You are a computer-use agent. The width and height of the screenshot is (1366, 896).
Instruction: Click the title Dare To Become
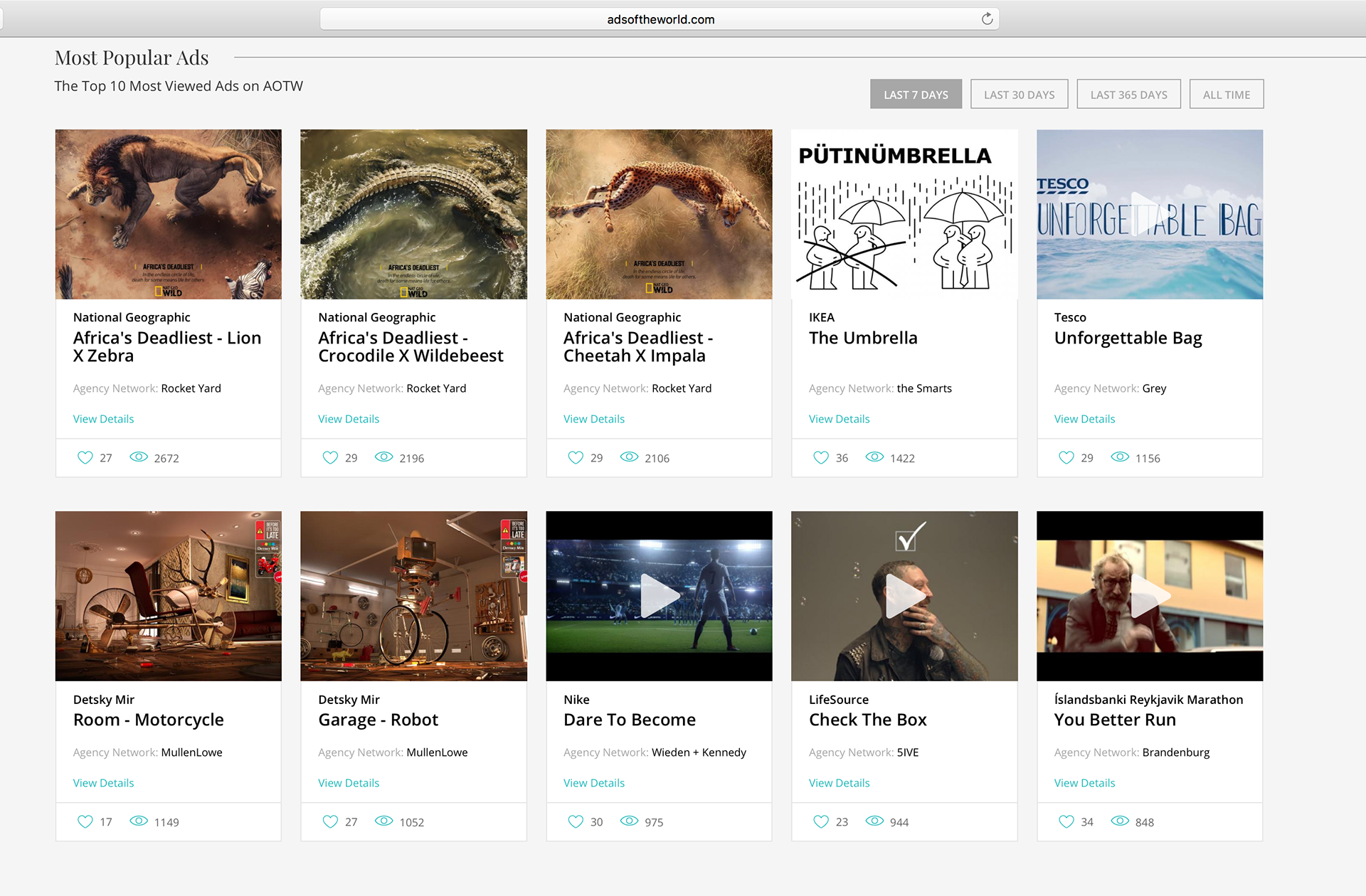coord(630,720)
